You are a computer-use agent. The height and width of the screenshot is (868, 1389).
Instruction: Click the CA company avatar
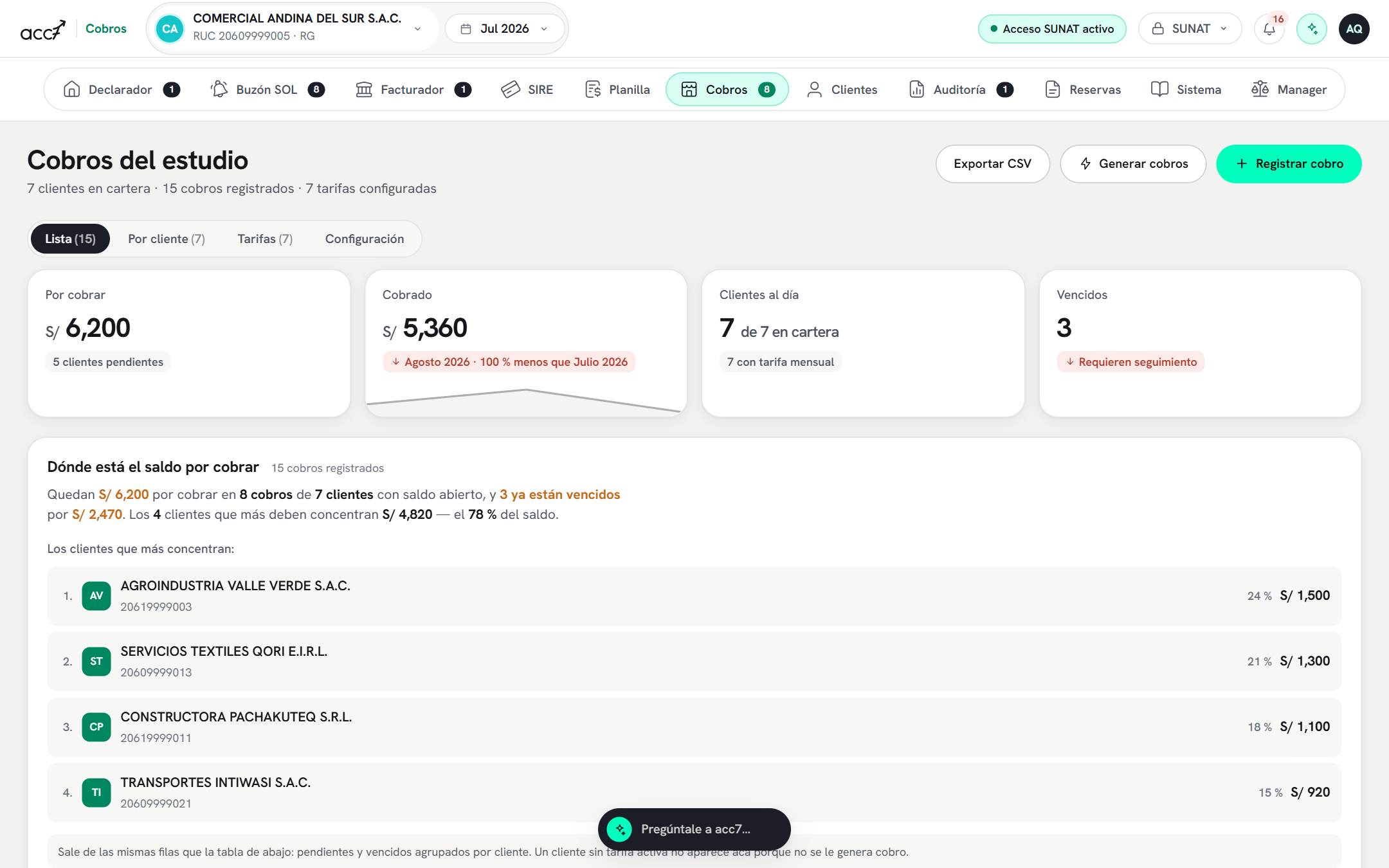(x=170, y=29)
